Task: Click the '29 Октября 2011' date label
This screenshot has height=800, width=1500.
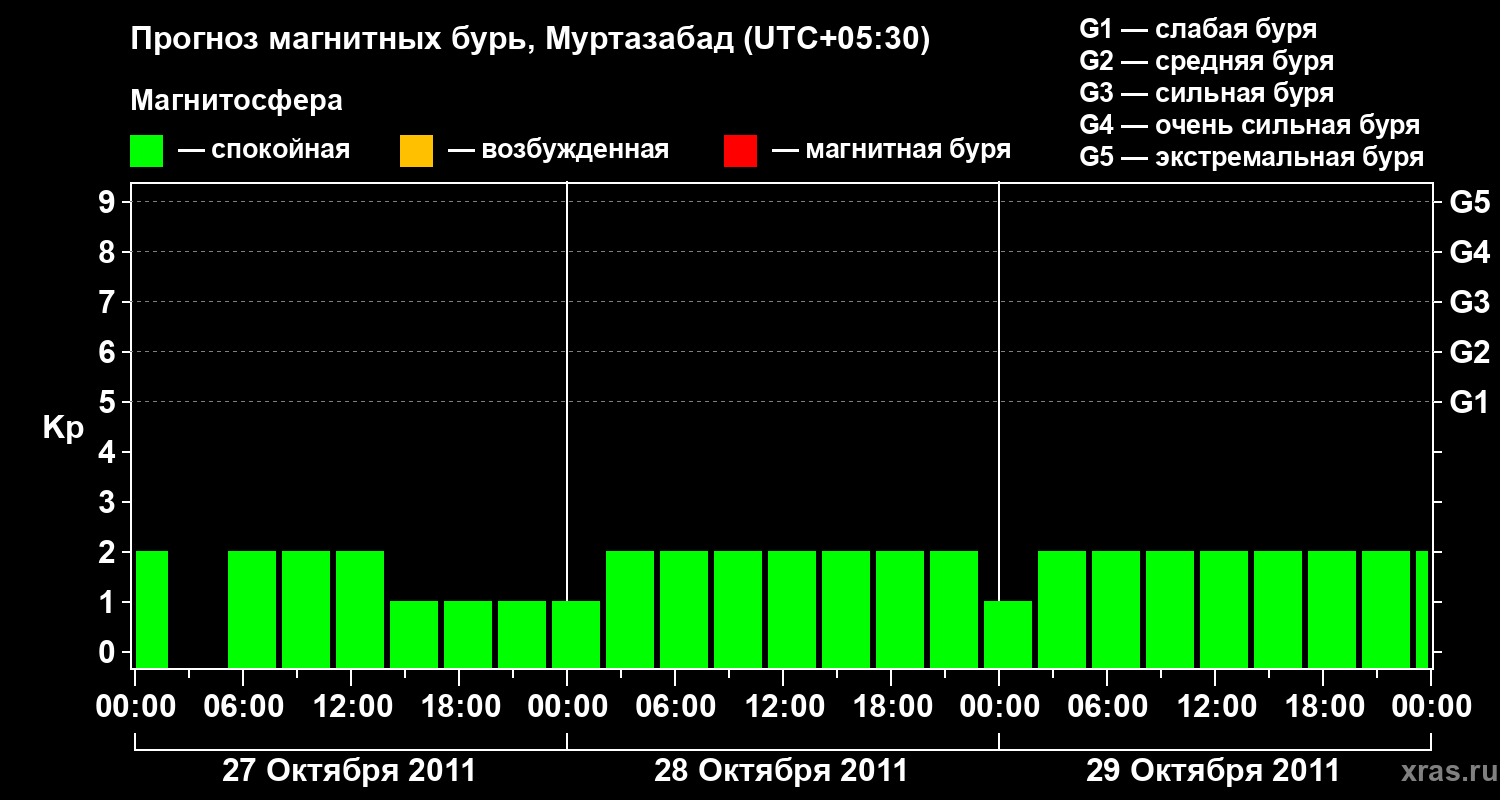Action: [1213, 771]
